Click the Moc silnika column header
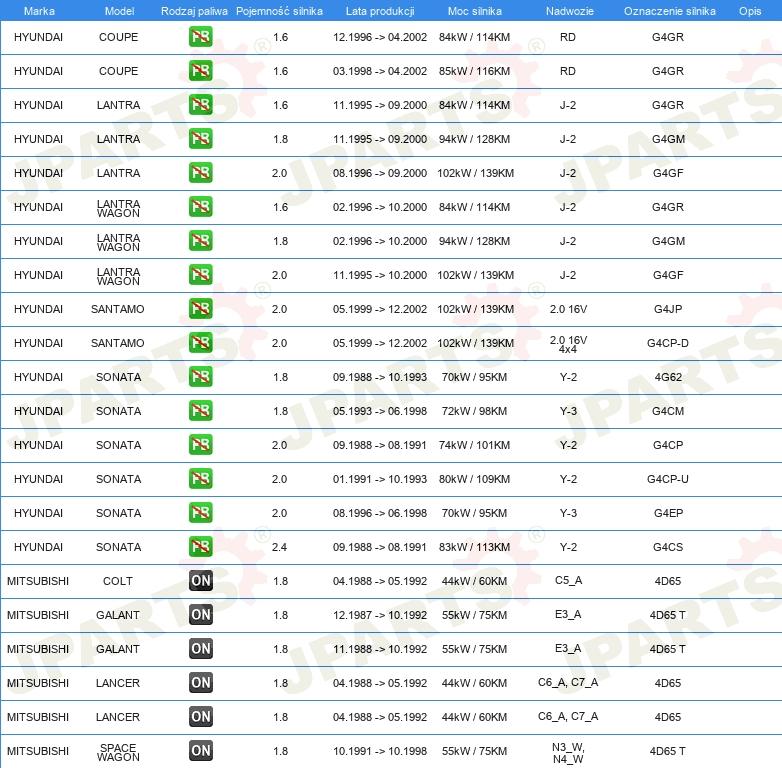Image resolution: width=782 pixels, height=768 pixels. coord(475,11)
